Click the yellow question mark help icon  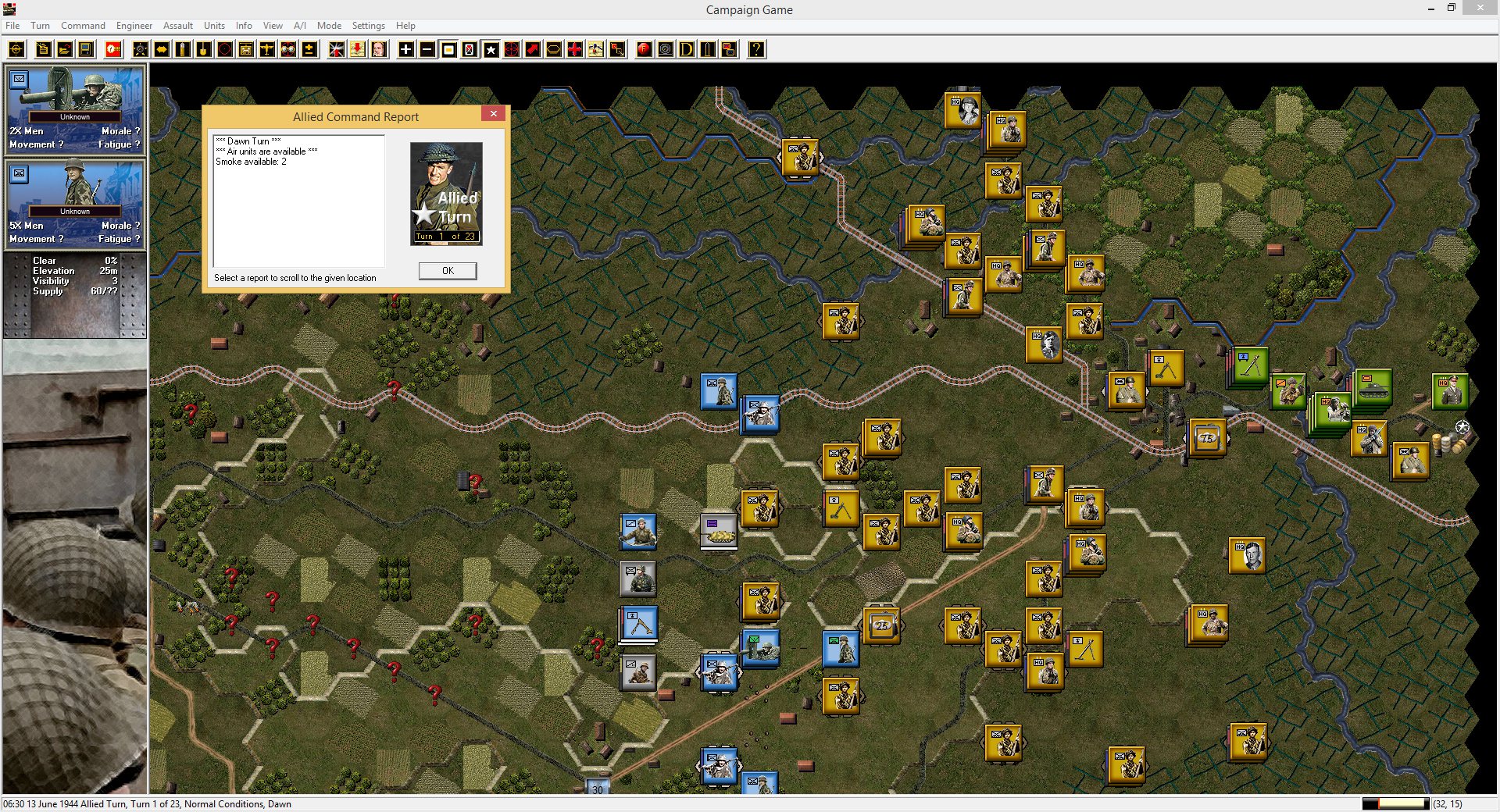pyautogui.click(x=756, y=49)
